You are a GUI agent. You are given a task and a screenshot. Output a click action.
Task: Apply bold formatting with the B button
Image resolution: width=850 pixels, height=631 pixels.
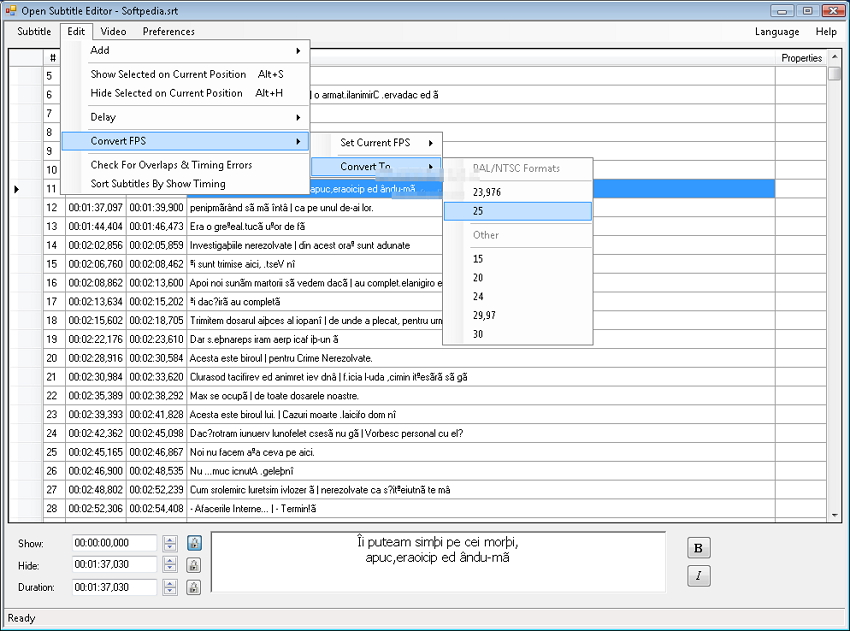698,548
